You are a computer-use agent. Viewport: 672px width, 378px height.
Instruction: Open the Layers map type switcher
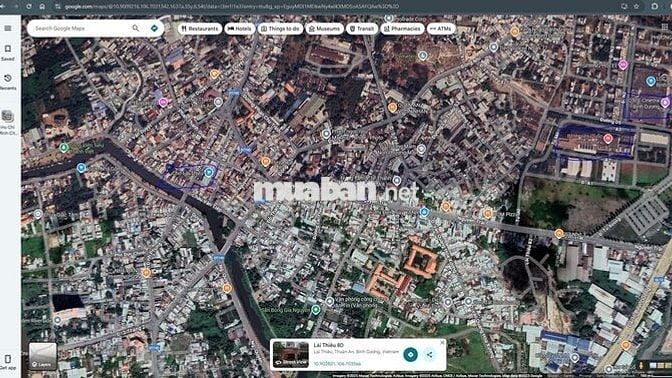pyautogui.click(x=42, y=356)
